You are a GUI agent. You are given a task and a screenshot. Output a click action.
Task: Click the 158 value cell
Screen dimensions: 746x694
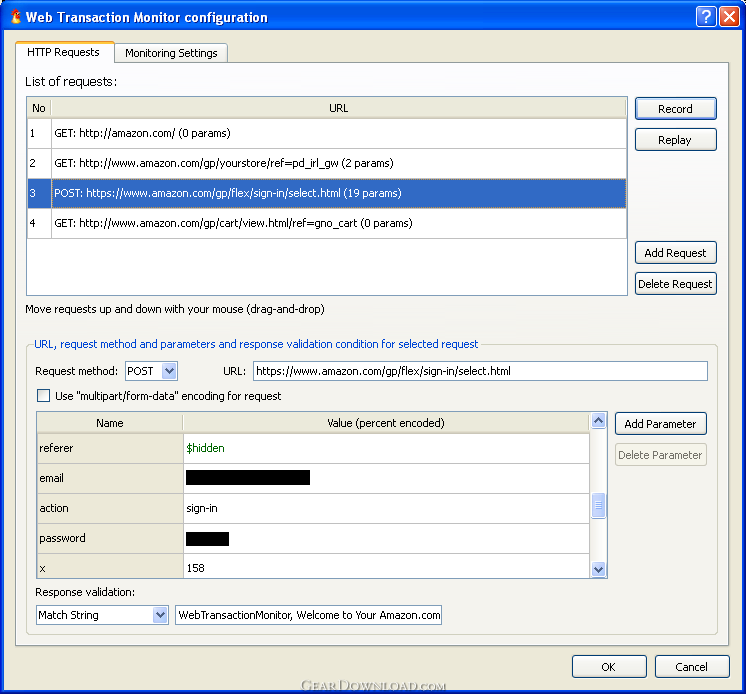pos(386,566)
